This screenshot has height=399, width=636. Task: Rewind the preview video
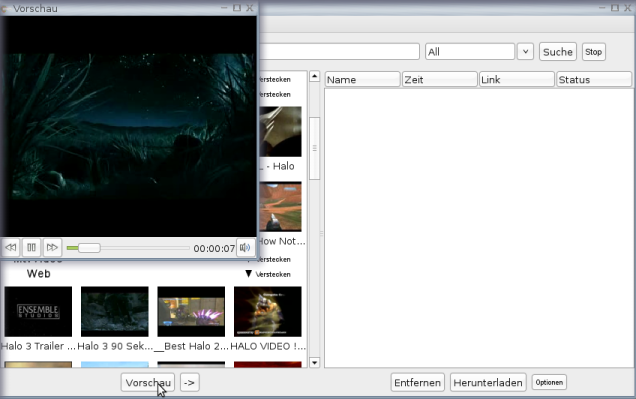[x=11, y=247]
